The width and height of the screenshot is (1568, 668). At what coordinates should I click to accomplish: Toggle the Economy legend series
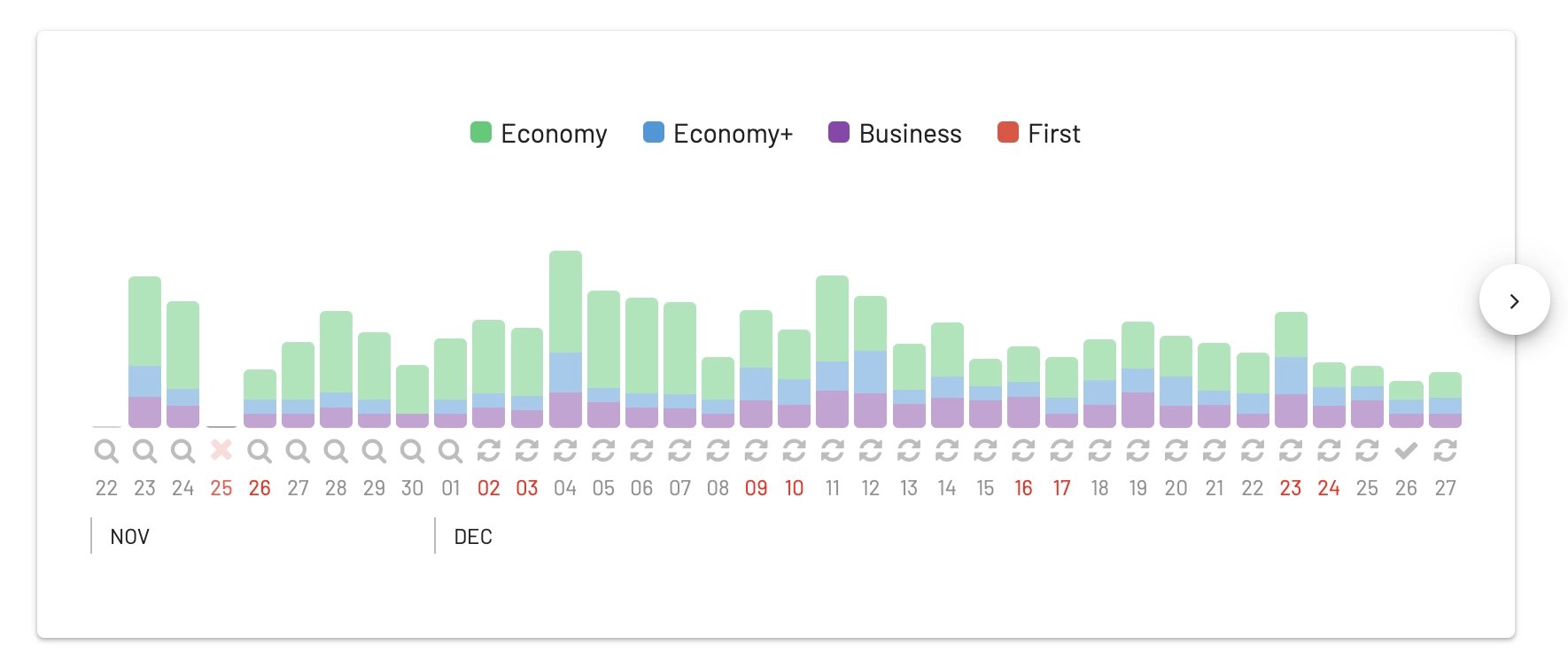tap(539, 134)
